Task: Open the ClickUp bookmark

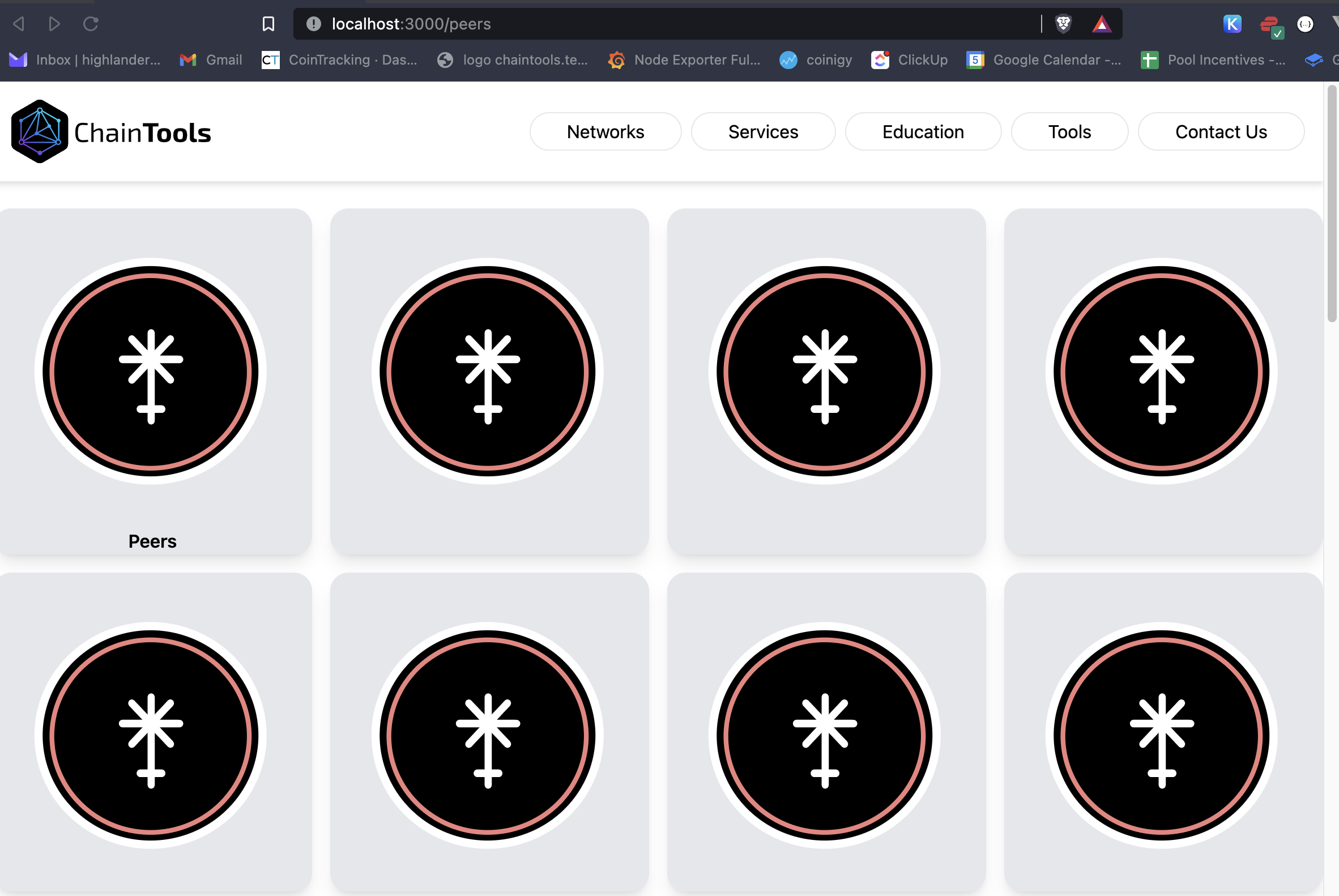Action: tap(909, 60)
